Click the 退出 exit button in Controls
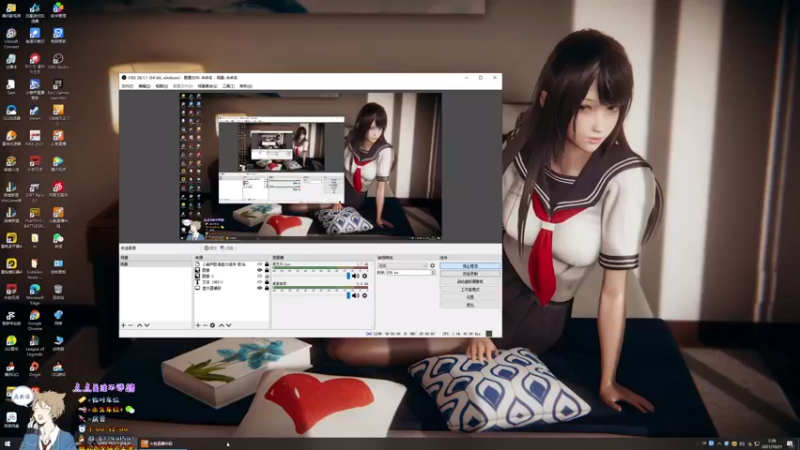 pyautogui.click(x=470, y=305)
